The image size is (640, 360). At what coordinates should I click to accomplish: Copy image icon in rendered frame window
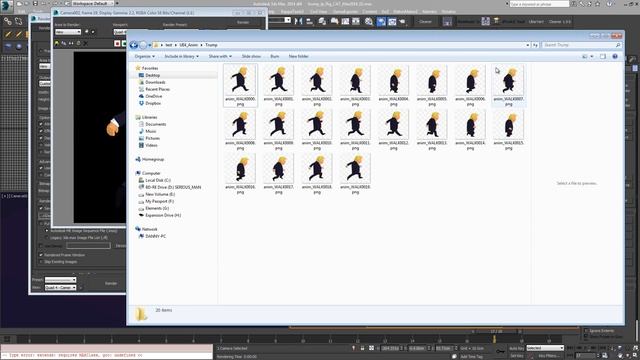point(64,43)
